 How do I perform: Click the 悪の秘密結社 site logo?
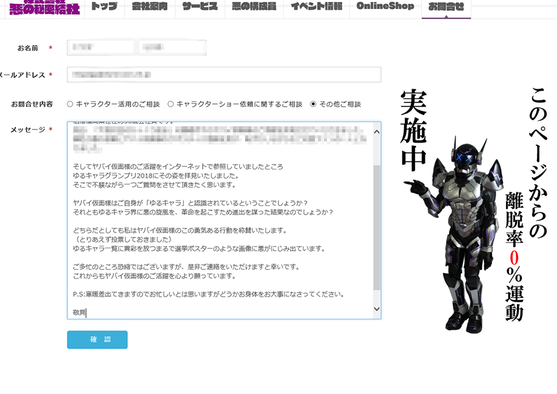pos(44,7)
